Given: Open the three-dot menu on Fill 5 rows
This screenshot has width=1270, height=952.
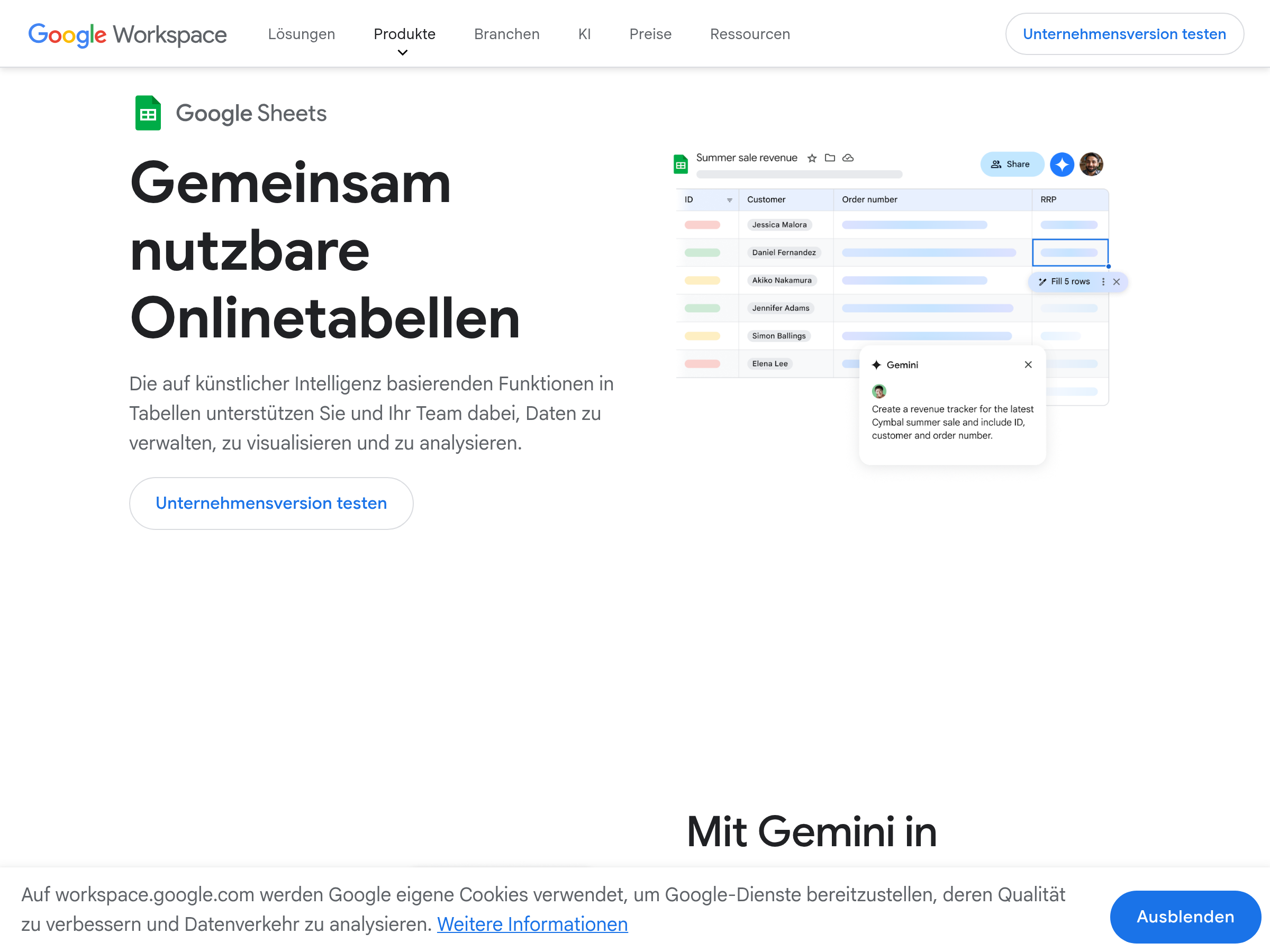Looking at the screenshot, I should coord(1103,282).
